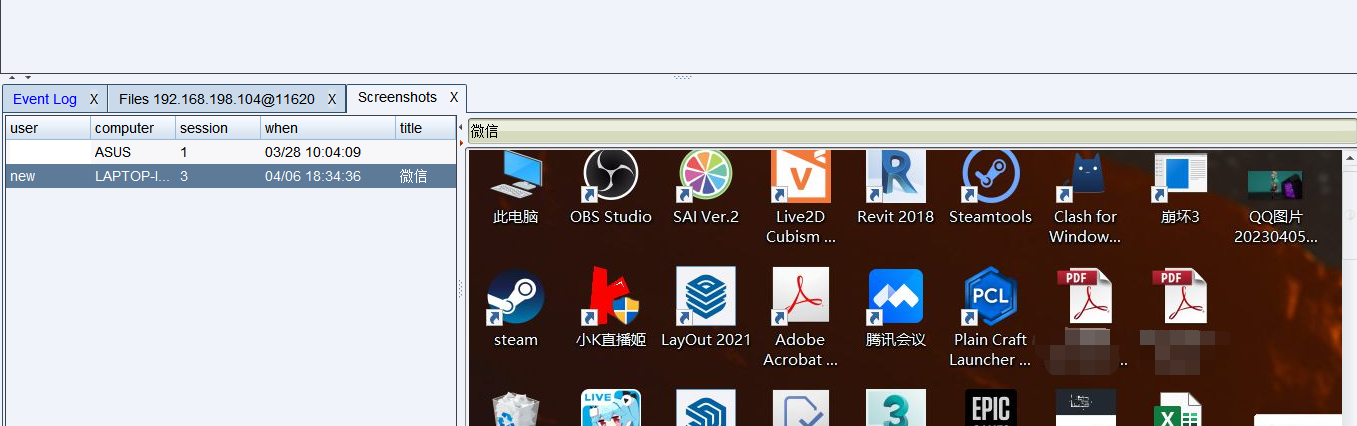The image size is (1357, 426).
Task: Select the 腾讯会议 shortcut icon
Action: (895, 297)
